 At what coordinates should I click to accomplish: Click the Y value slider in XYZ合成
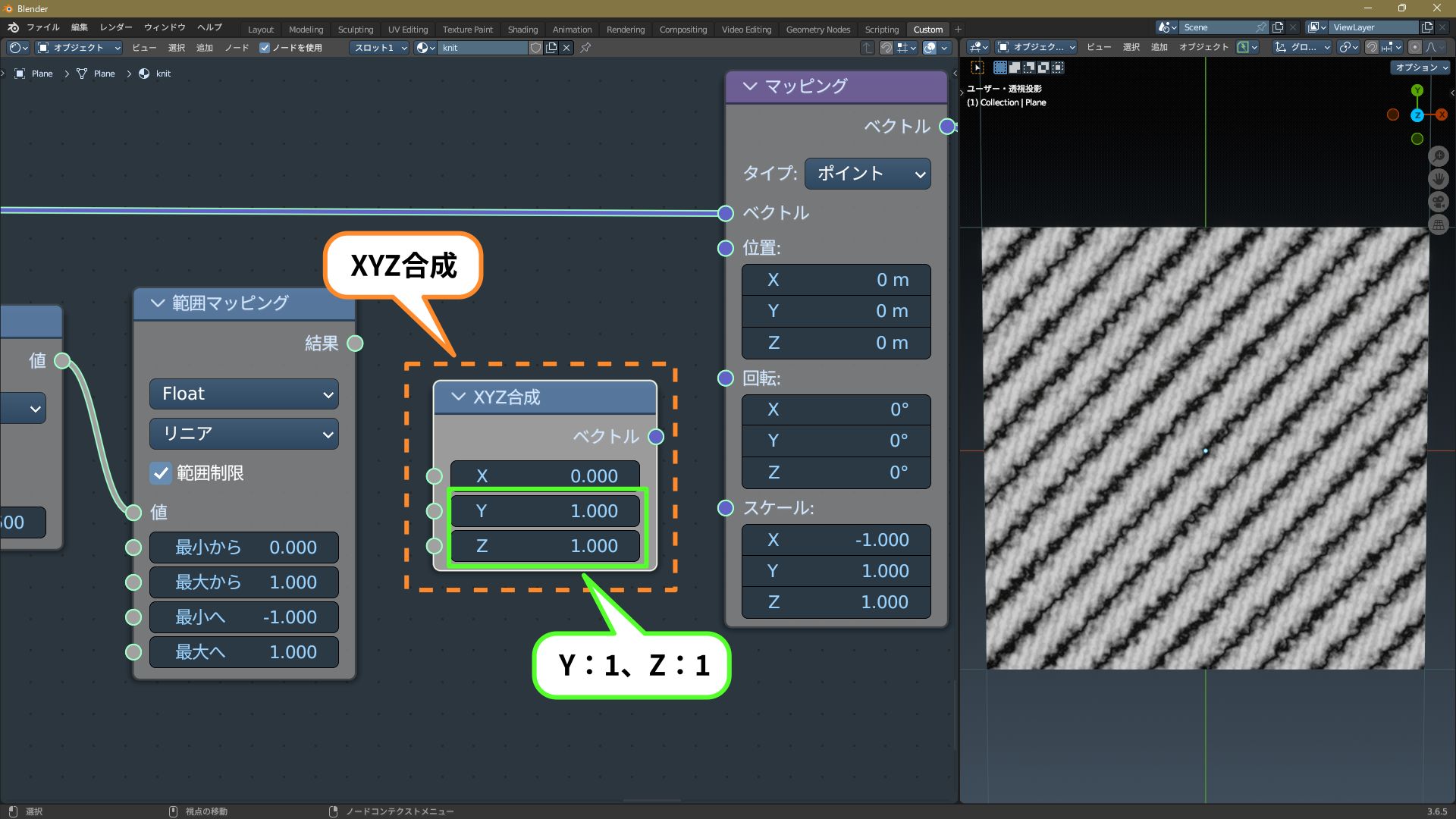544,511
